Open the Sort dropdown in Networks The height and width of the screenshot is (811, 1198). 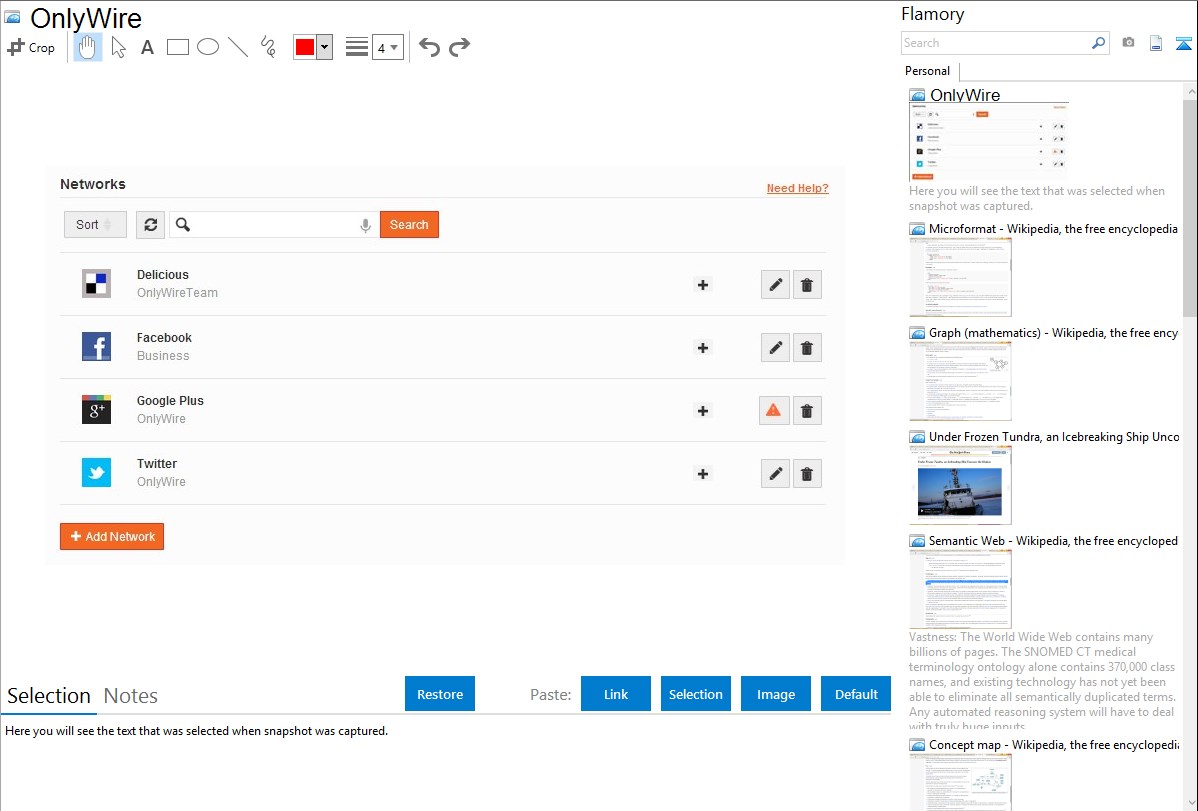pyautogui.click(x=96, y=225)
